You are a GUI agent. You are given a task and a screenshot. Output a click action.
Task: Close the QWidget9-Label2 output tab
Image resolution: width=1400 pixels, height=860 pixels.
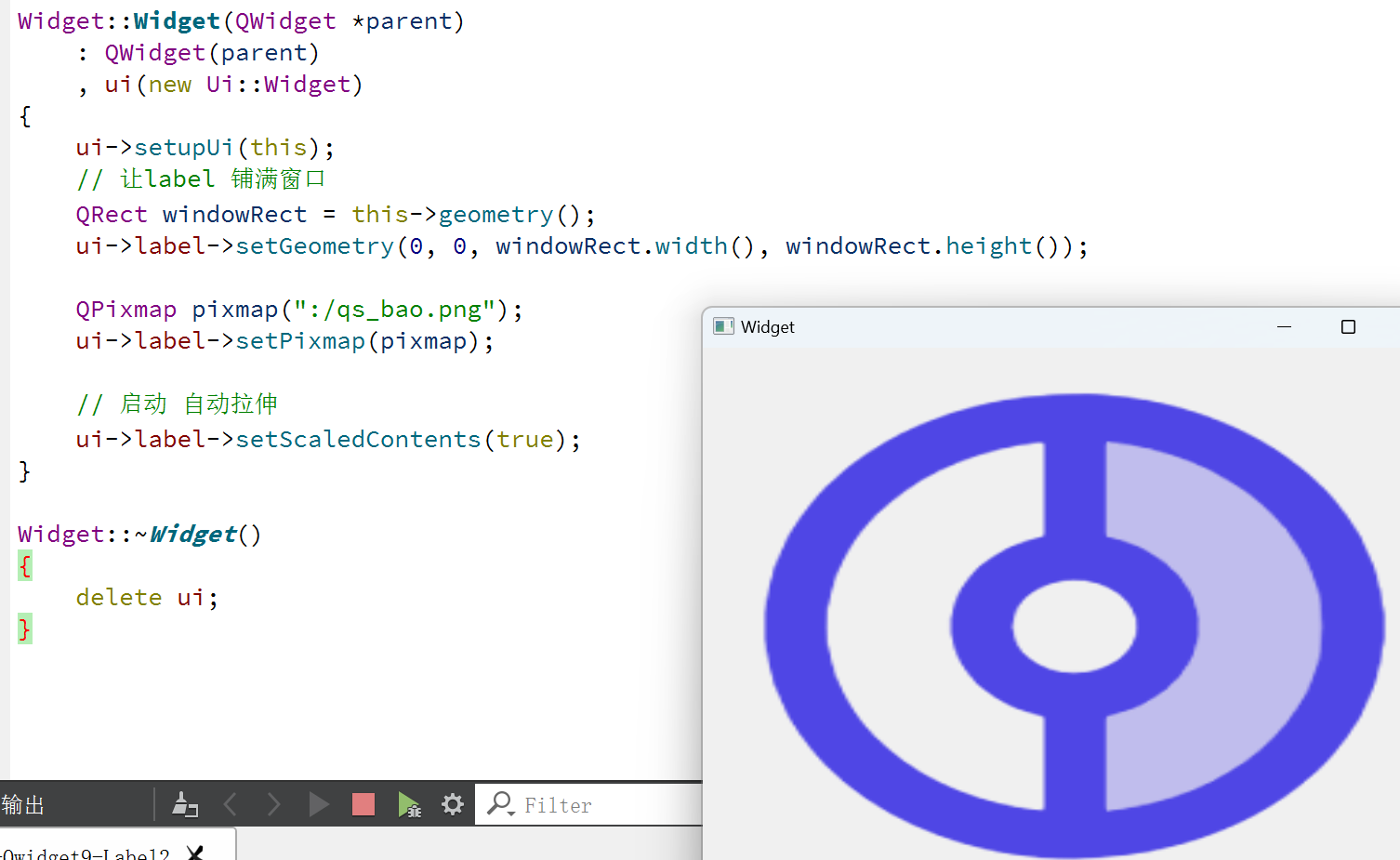195,853
